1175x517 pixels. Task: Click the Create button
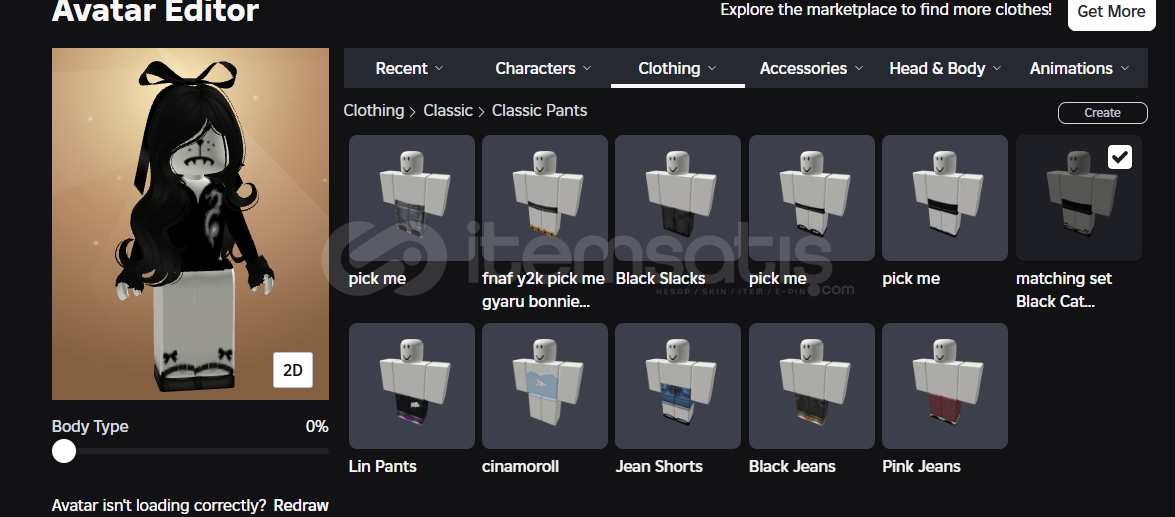click(x=1102, y=112)
